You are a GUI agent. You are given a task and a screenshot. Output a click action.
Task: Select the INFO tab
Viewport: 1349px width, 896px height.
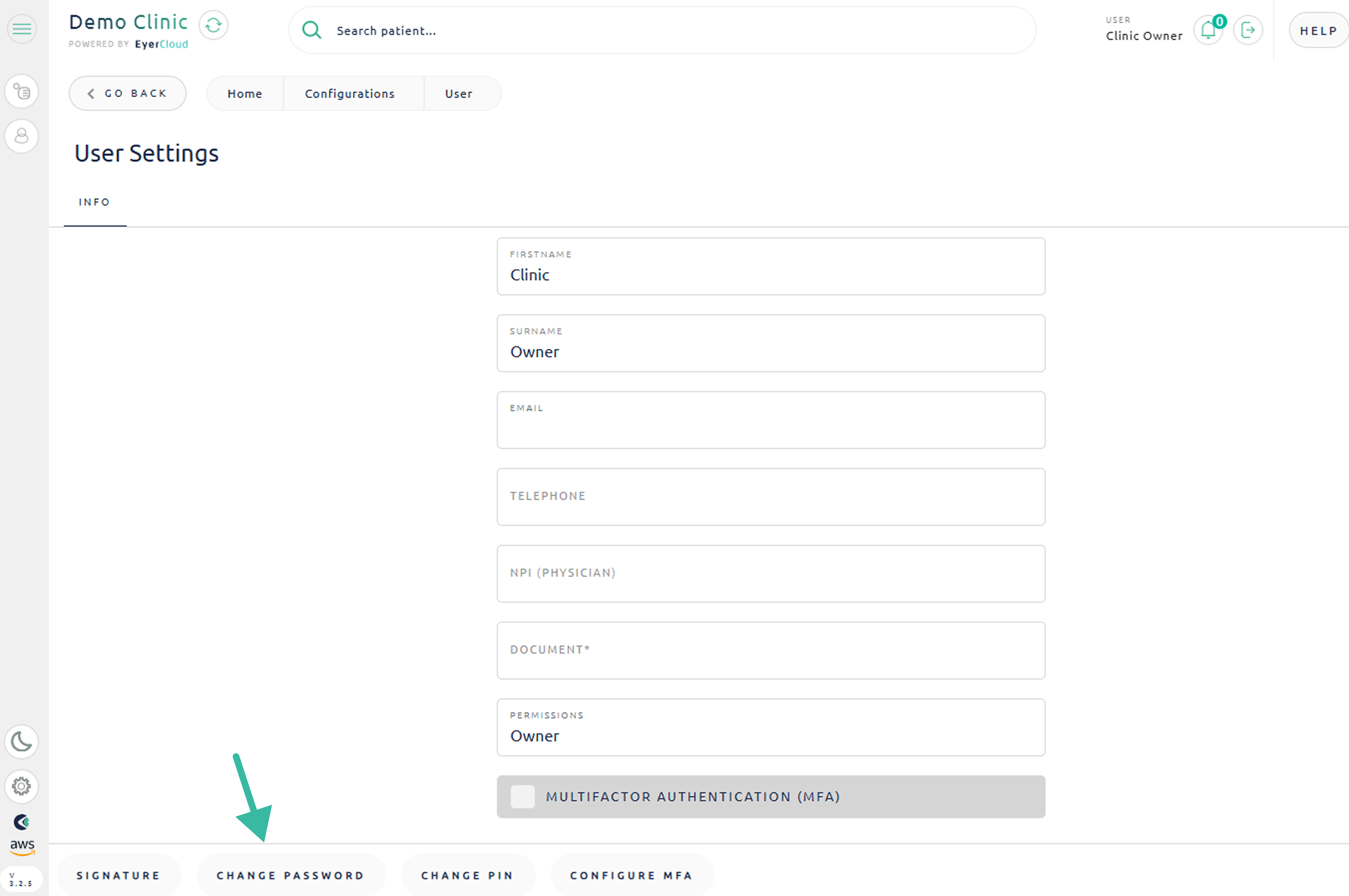click(x=94, y=202)
